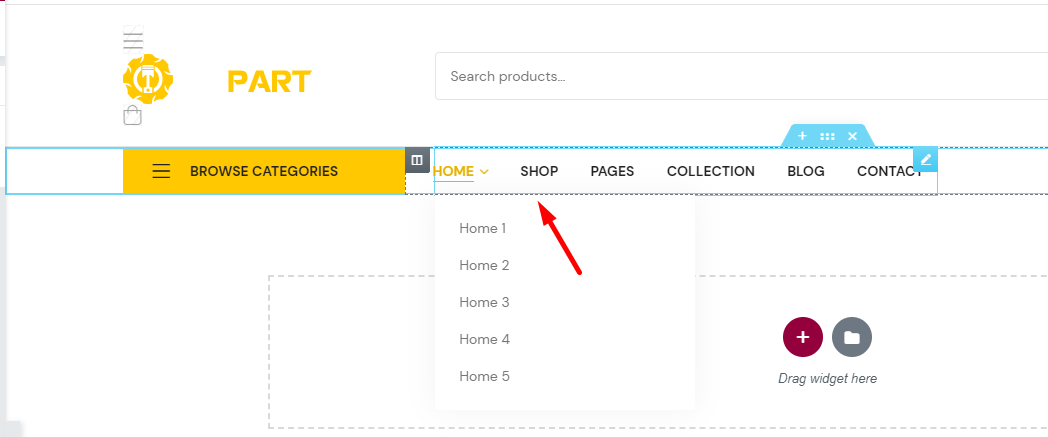Select the Collection menu item

point(710,171)
